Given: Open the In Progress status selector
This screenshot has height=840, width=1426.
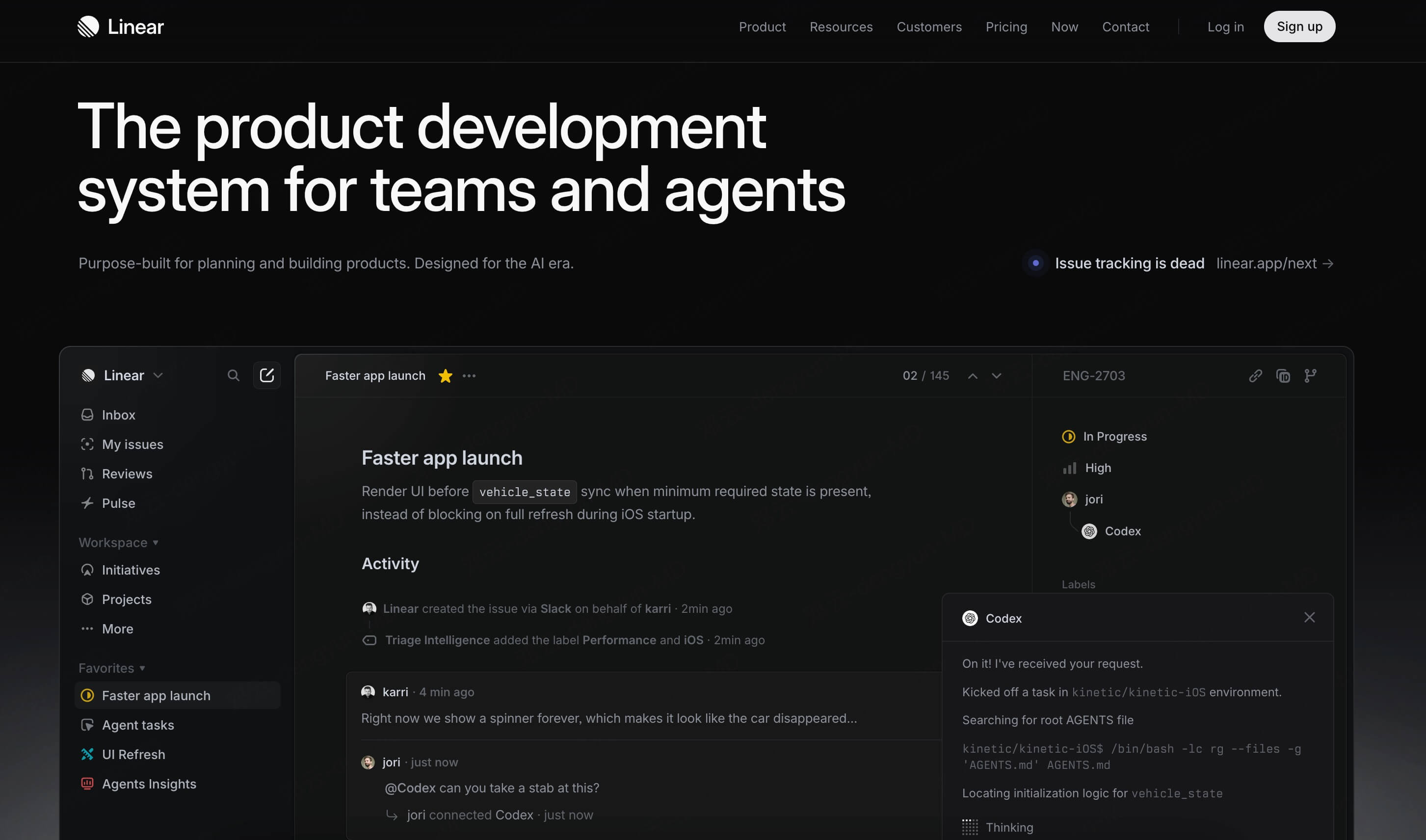Looking at the screenshot, I should [1105, 436].
